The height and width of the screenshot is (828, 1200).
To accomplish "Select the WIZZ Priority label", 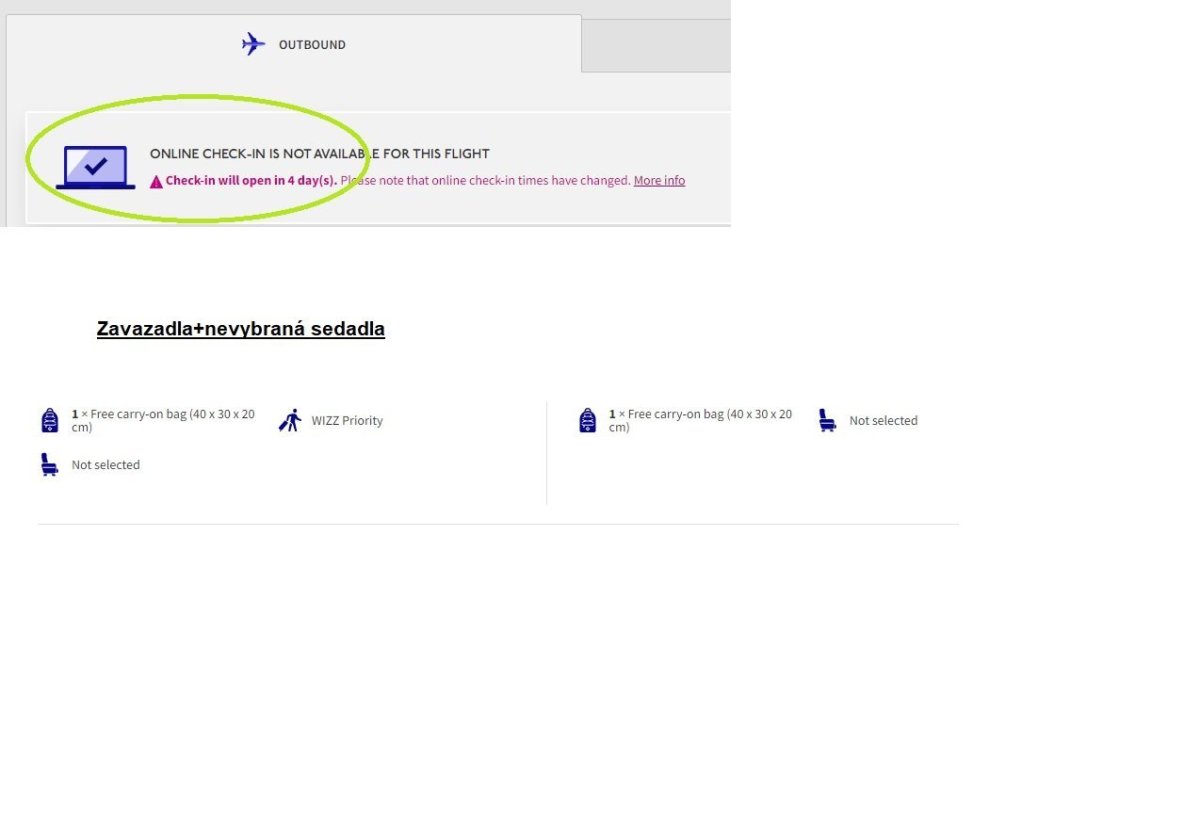I will [x=347, y=421].
